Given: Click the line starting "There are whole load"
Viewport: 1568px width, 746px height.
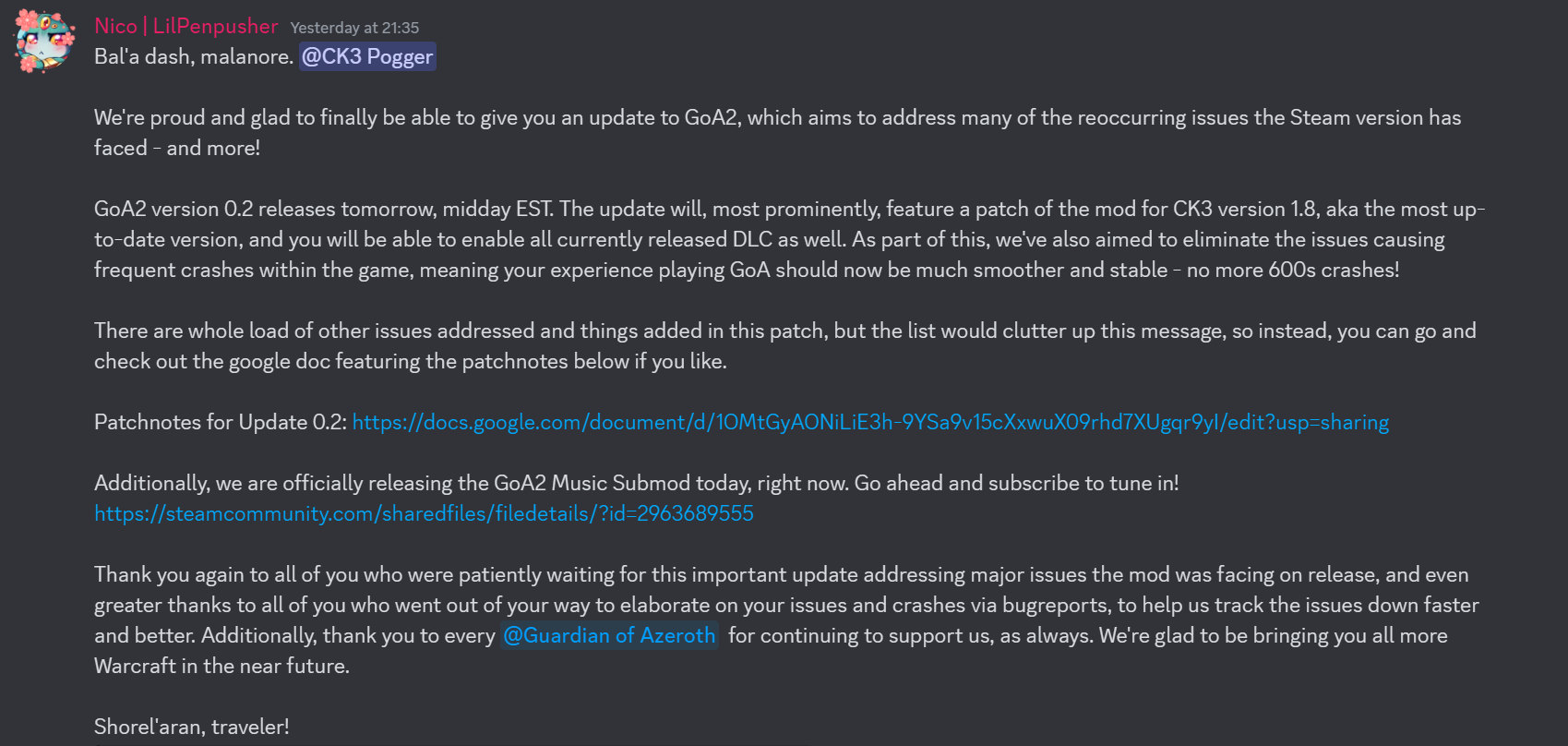Looking at the screenshot, I should 784,331.
